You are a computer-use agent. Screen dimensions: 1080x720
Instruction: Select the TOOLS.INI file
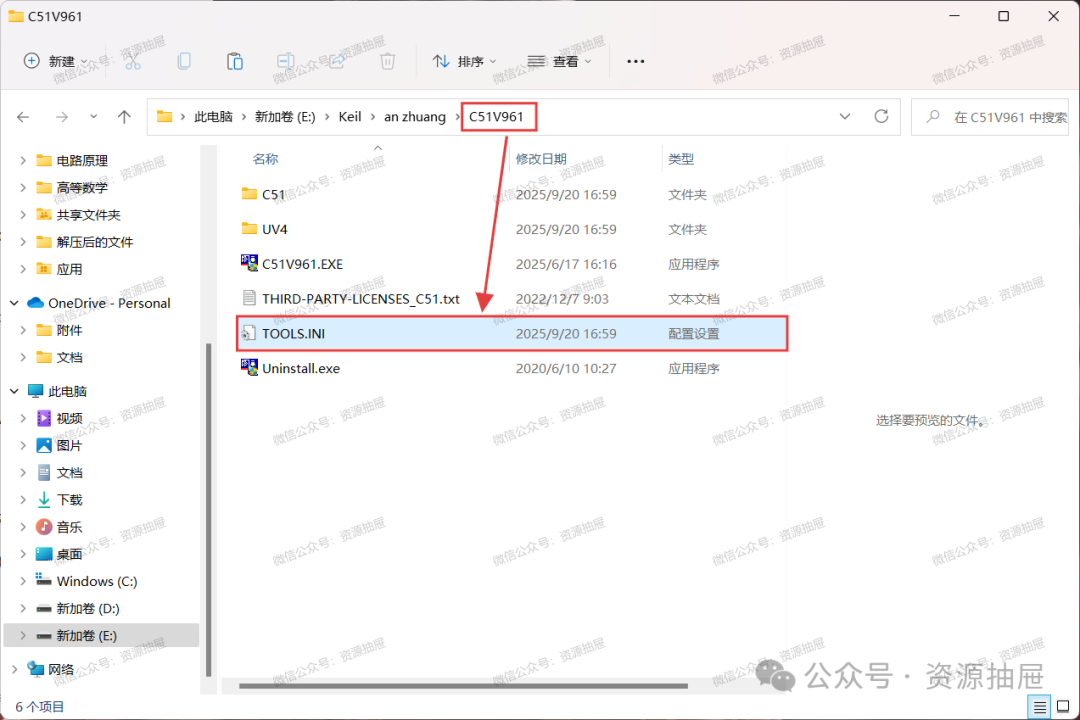click(512, 333)
